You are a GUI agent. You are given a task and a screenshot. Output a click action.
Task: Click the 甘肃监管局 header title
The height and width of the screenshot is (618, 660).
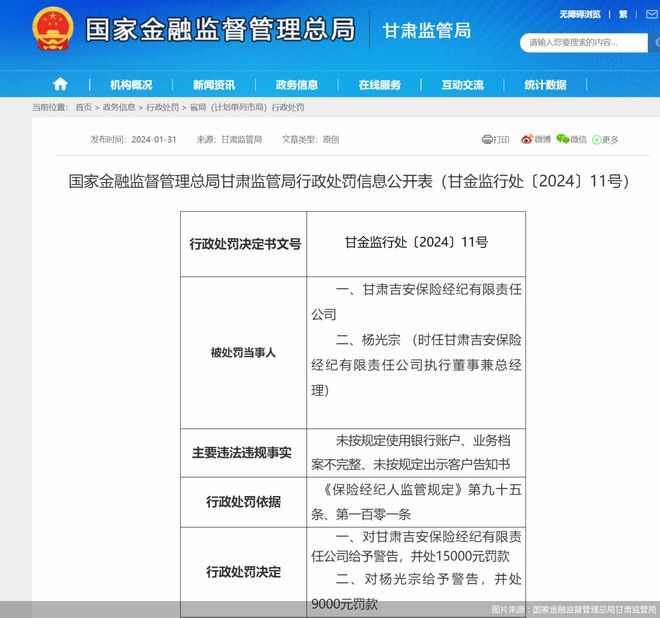427,30
